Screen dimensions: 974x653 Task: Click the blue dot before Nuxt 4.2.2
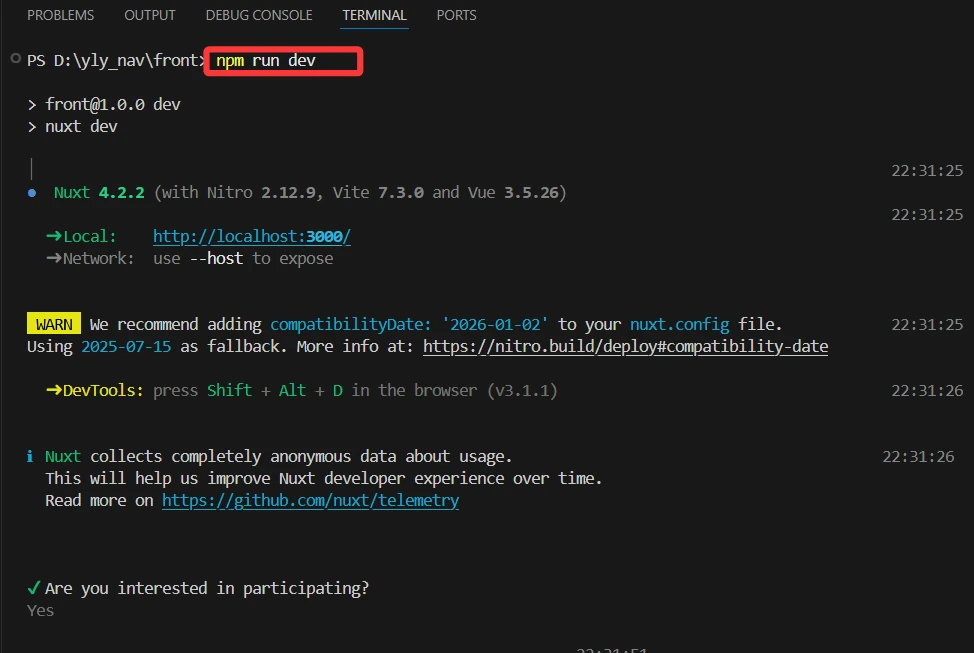tap(32, 193)
